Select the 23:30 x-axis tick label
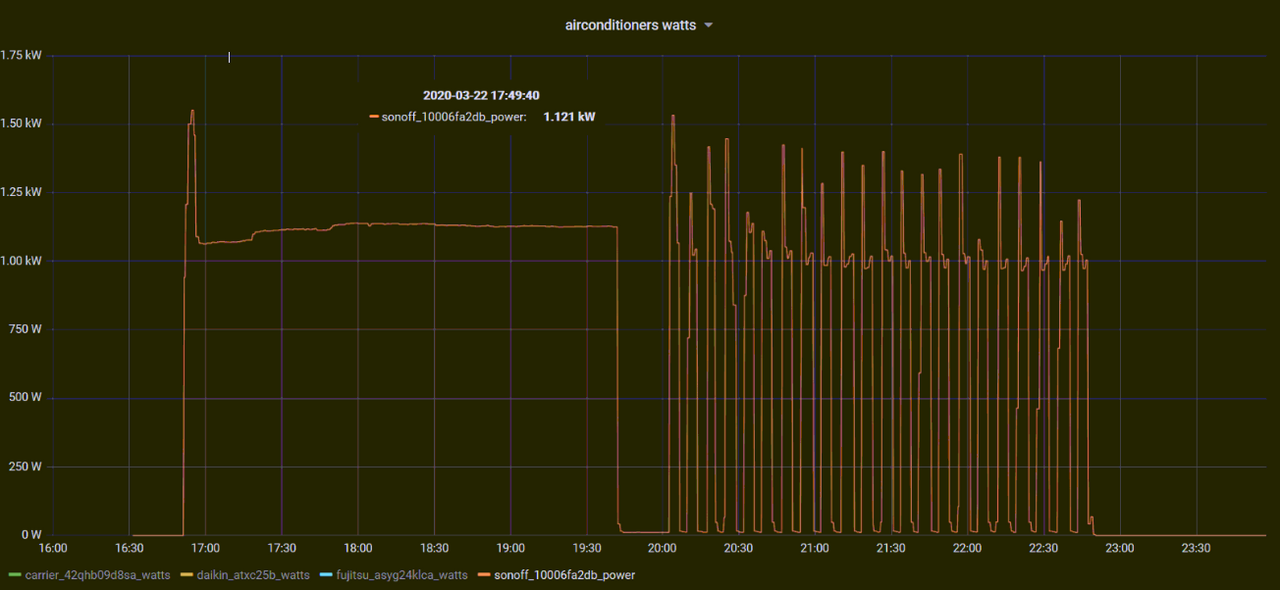This screenshot has height=590, width=1280. (1196, 548)
